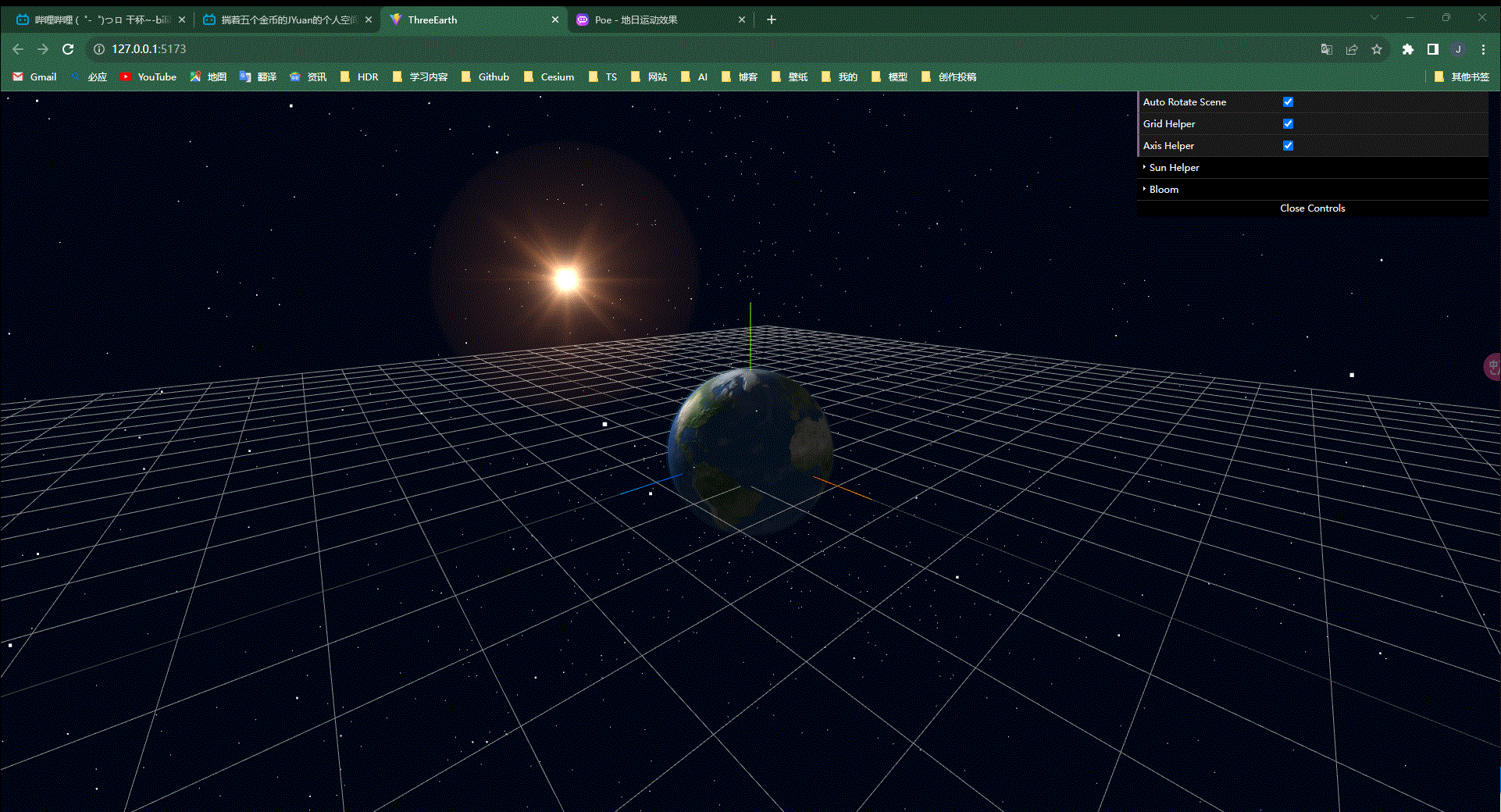Click the site information icon in address bar

pos(99,49)
